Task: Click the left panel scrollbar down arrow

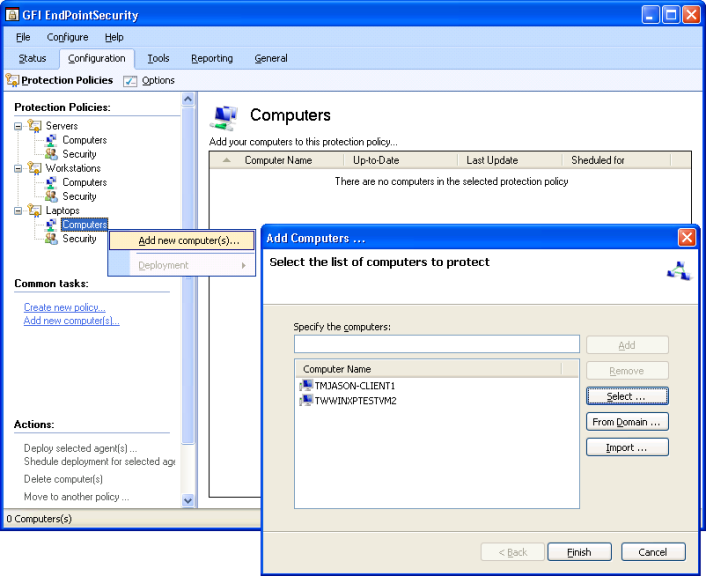Action: (188, 500)
